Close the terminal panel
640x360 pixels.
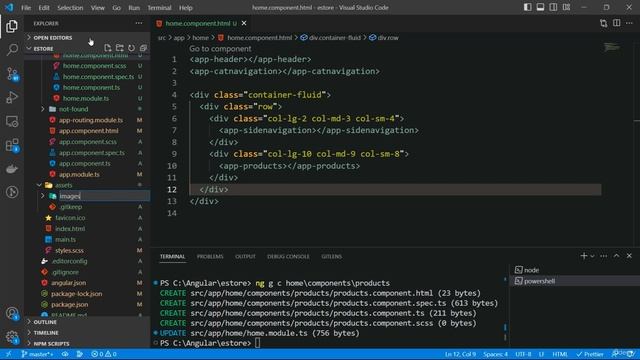click(x=629, y=256)
